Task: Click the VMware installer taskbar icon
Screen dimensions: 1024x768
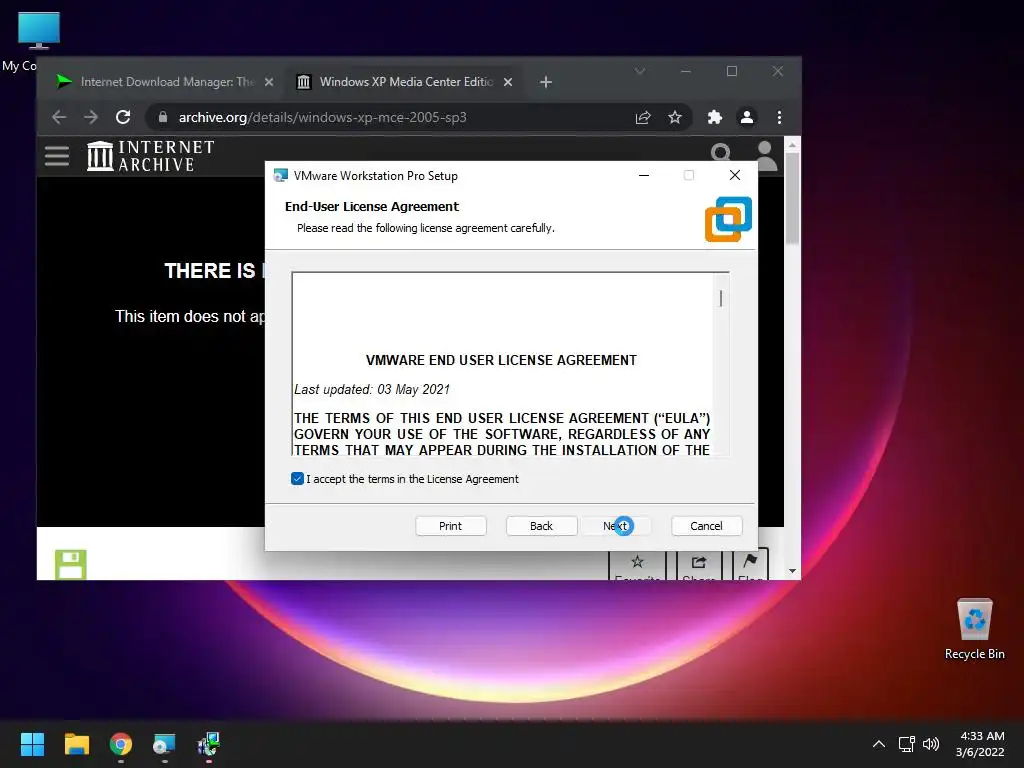Action: click(x=164, y=744)
